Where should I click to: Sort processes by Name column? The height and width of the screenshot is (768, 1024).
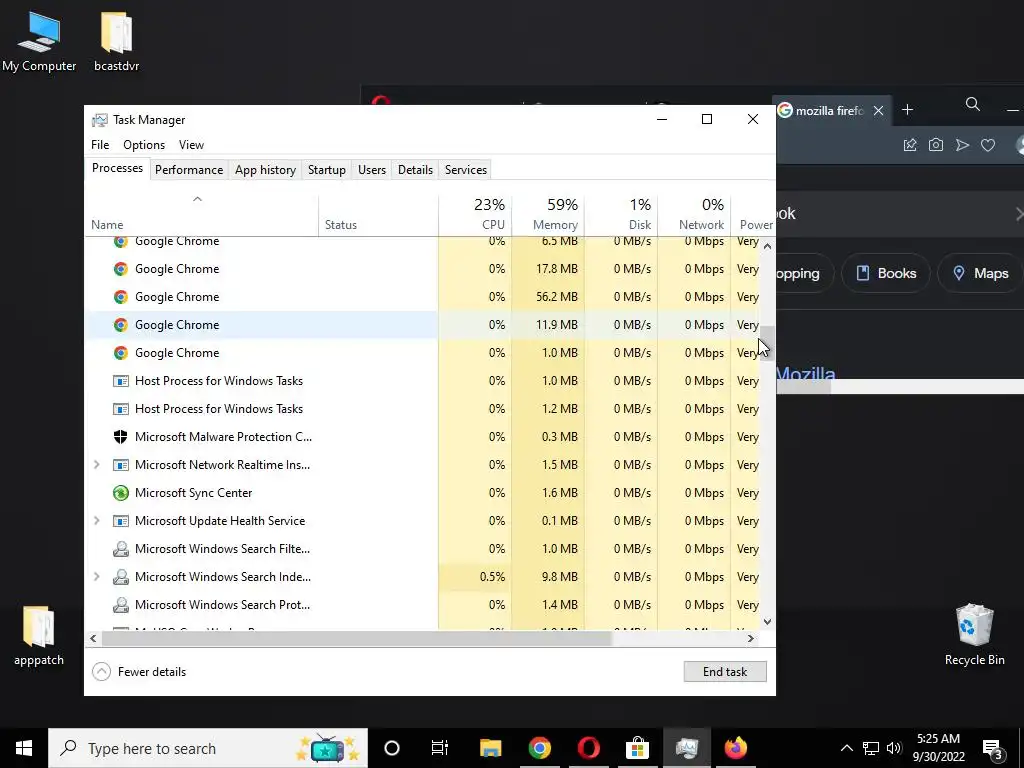(201, 215)
